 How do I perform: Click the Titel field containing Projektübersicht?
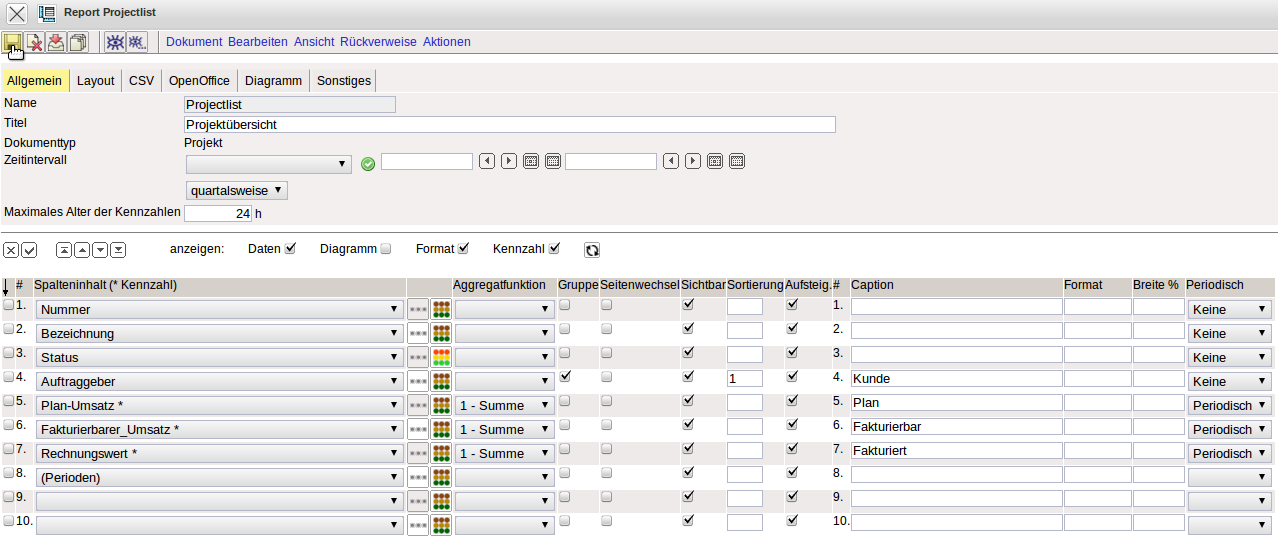coord(510,125)
